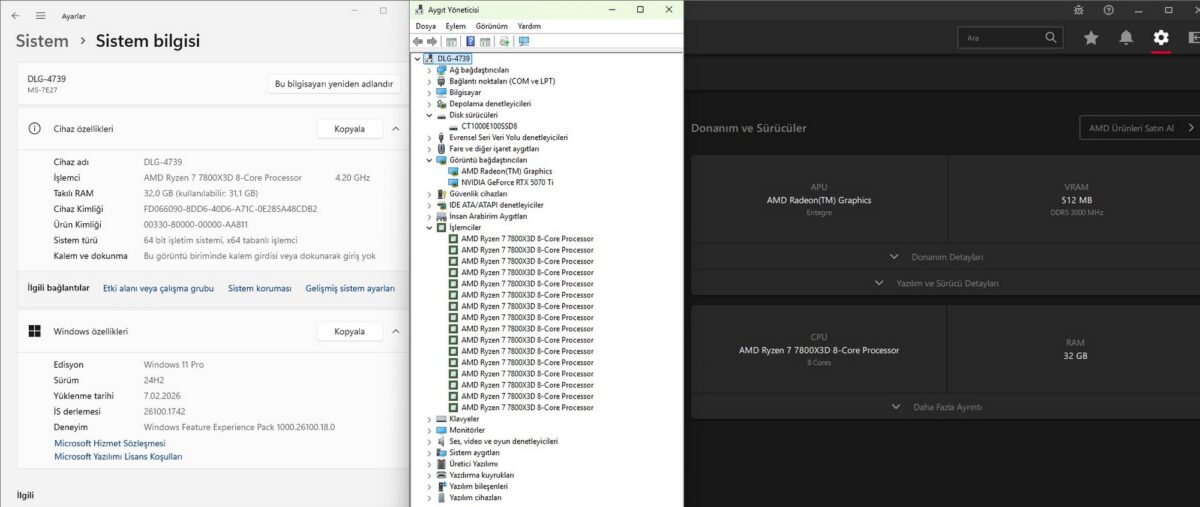1200x507 pixels.
Task: Select Yazılım cihazları in device tree
Action: (476, 498)
